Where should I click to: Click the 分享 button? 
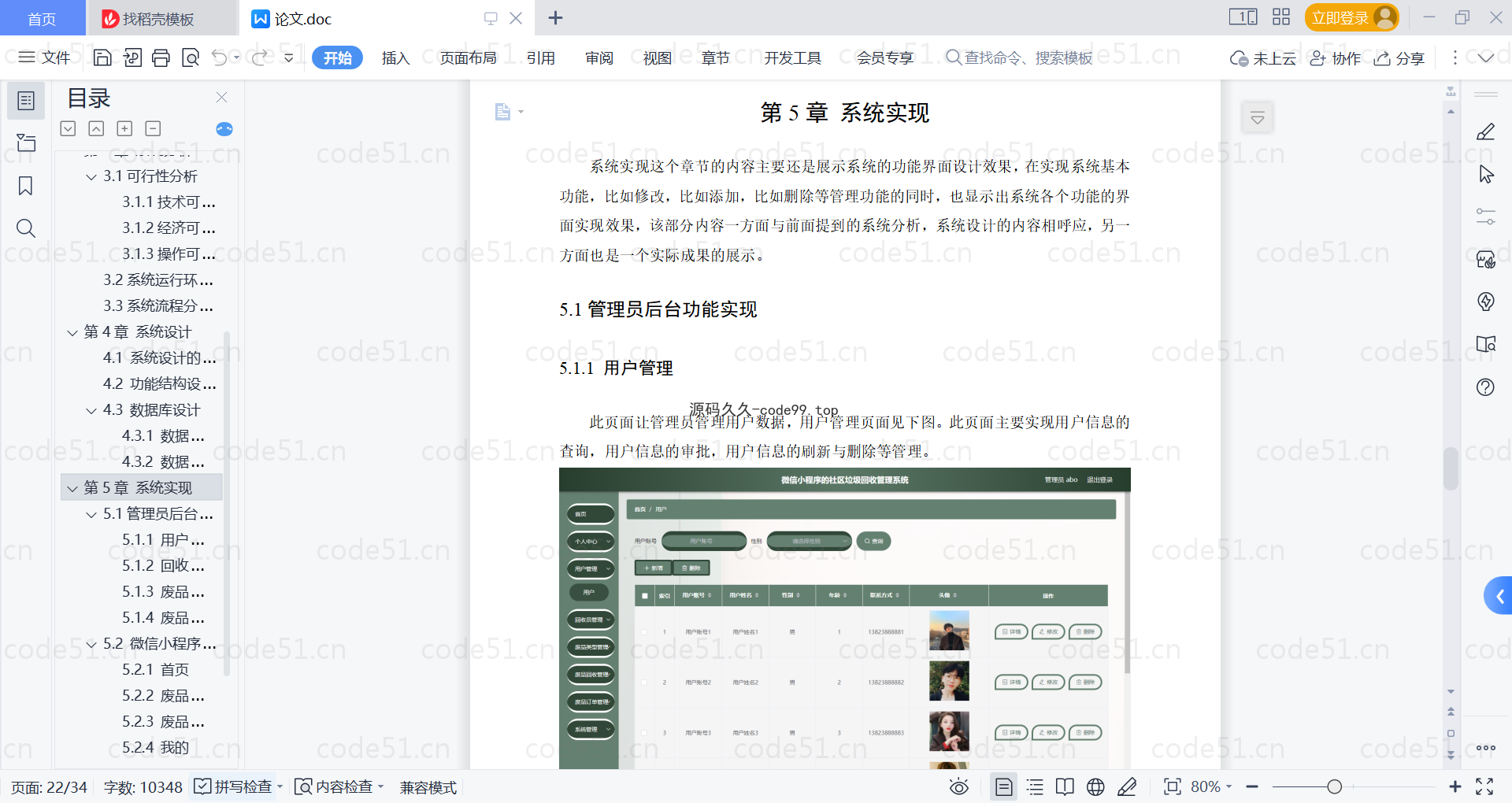tap(1399, 58)
